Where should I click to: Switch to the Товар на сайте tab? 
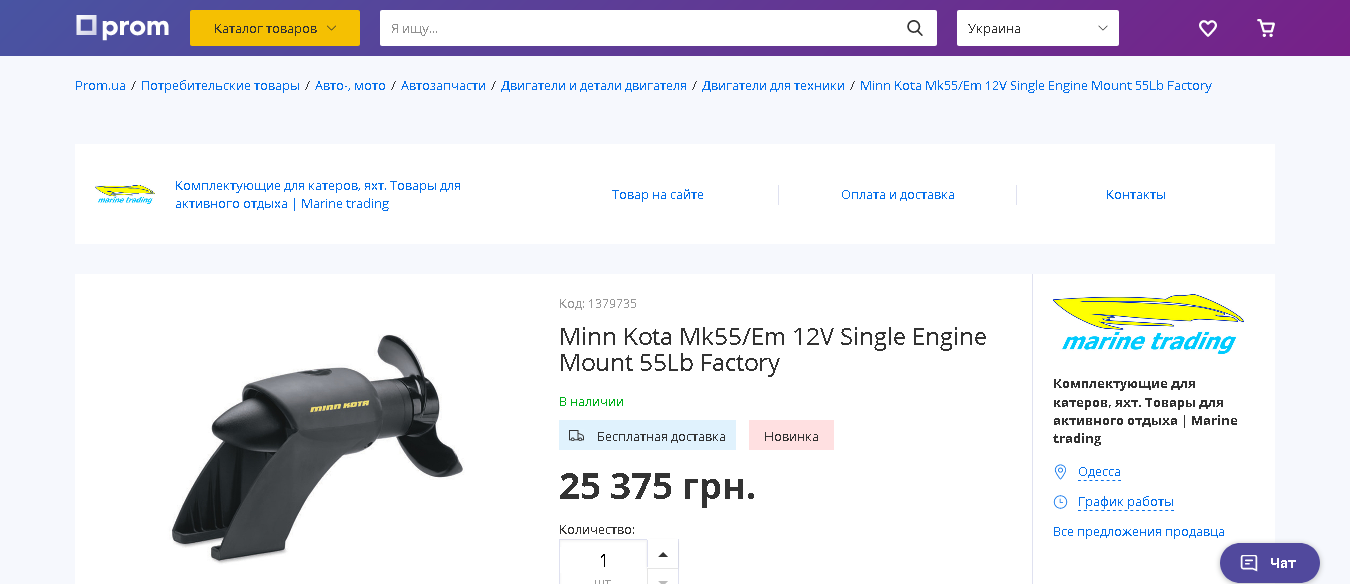coord(658,195)
